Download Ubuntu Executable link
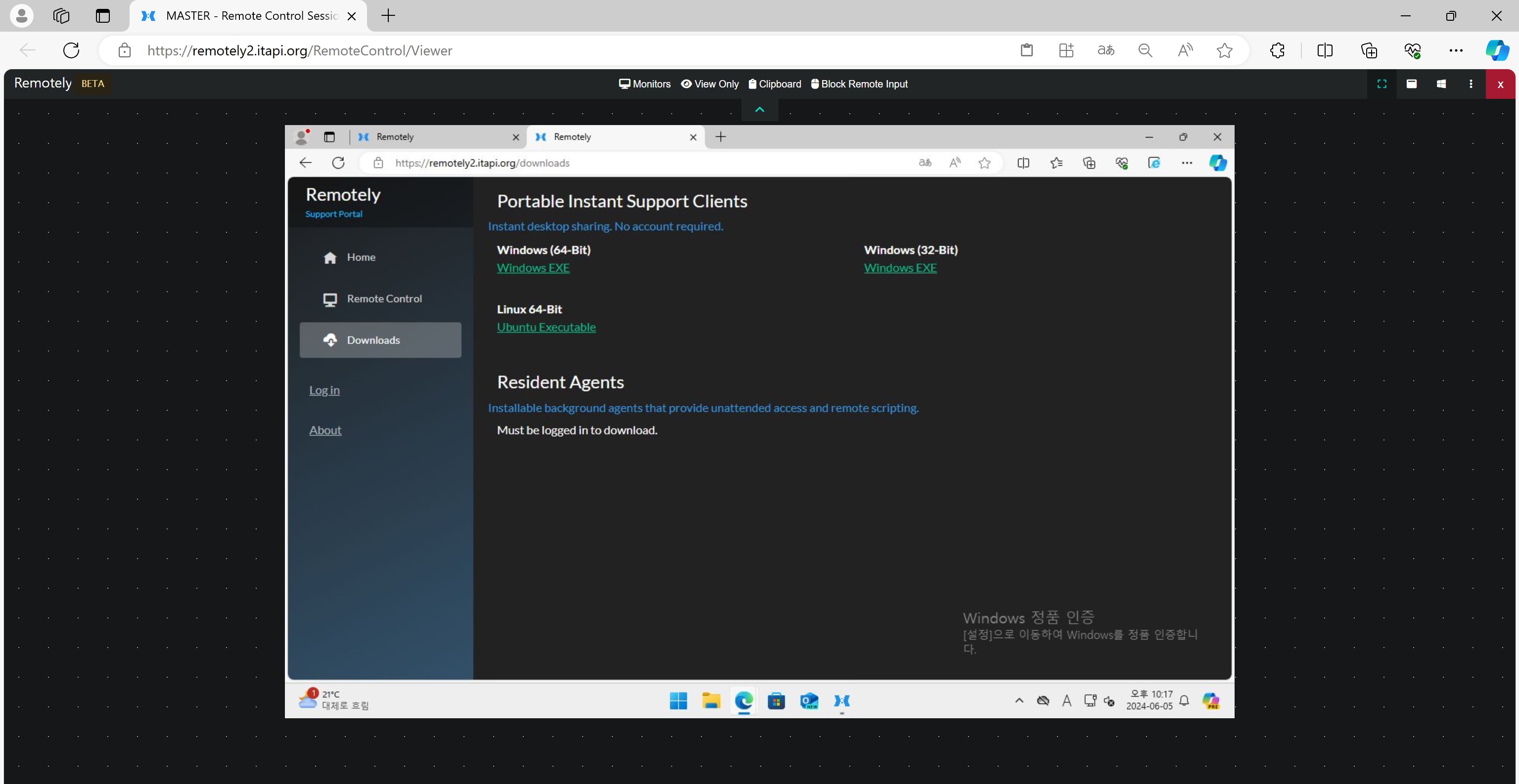The width and height of the screenshot is (1519, 784). [x=546, y=327]
